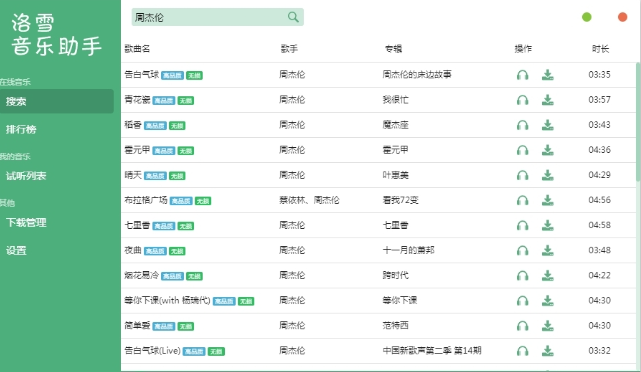Play 霍元甲 with the headphone icon

click(522, 150)
